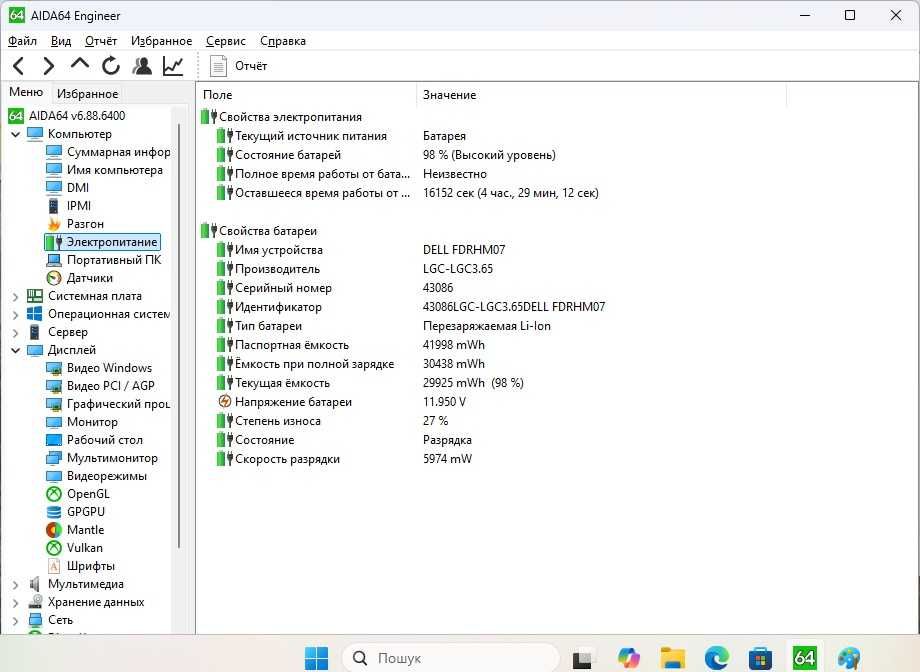Image resolution: width=920 pixels, height=672 pixels.
Task: Expand the Операционная система node
Action: click(16, 315)
